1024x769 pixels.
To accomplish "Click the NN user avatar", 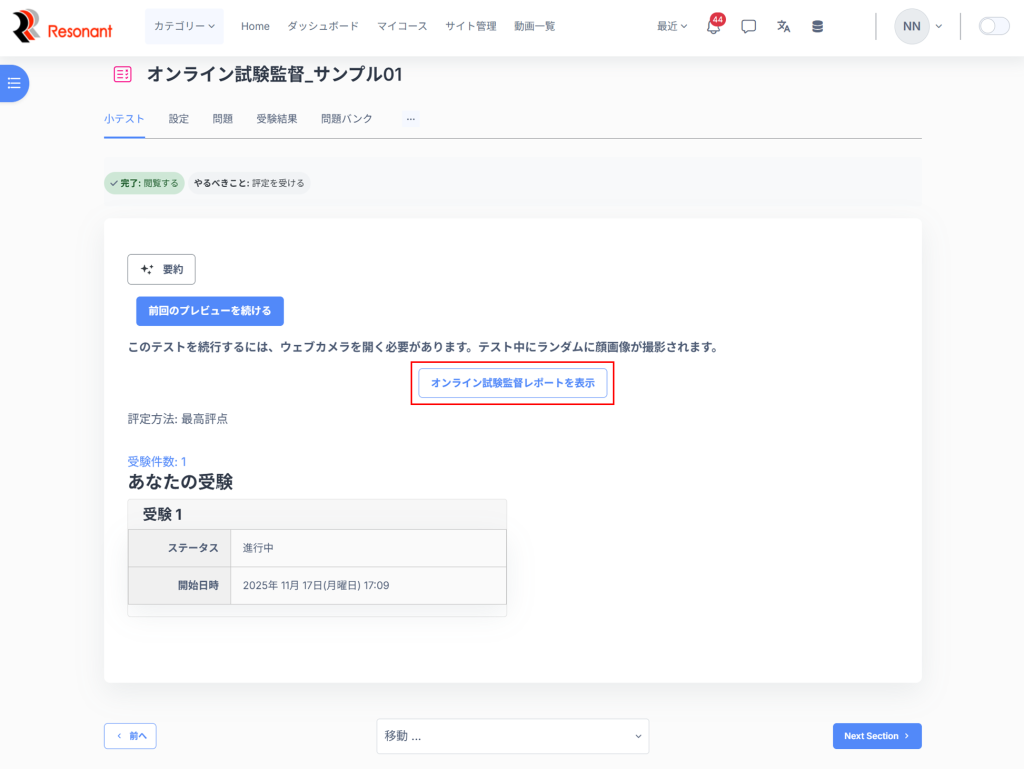I will click(x=911, y=27).
